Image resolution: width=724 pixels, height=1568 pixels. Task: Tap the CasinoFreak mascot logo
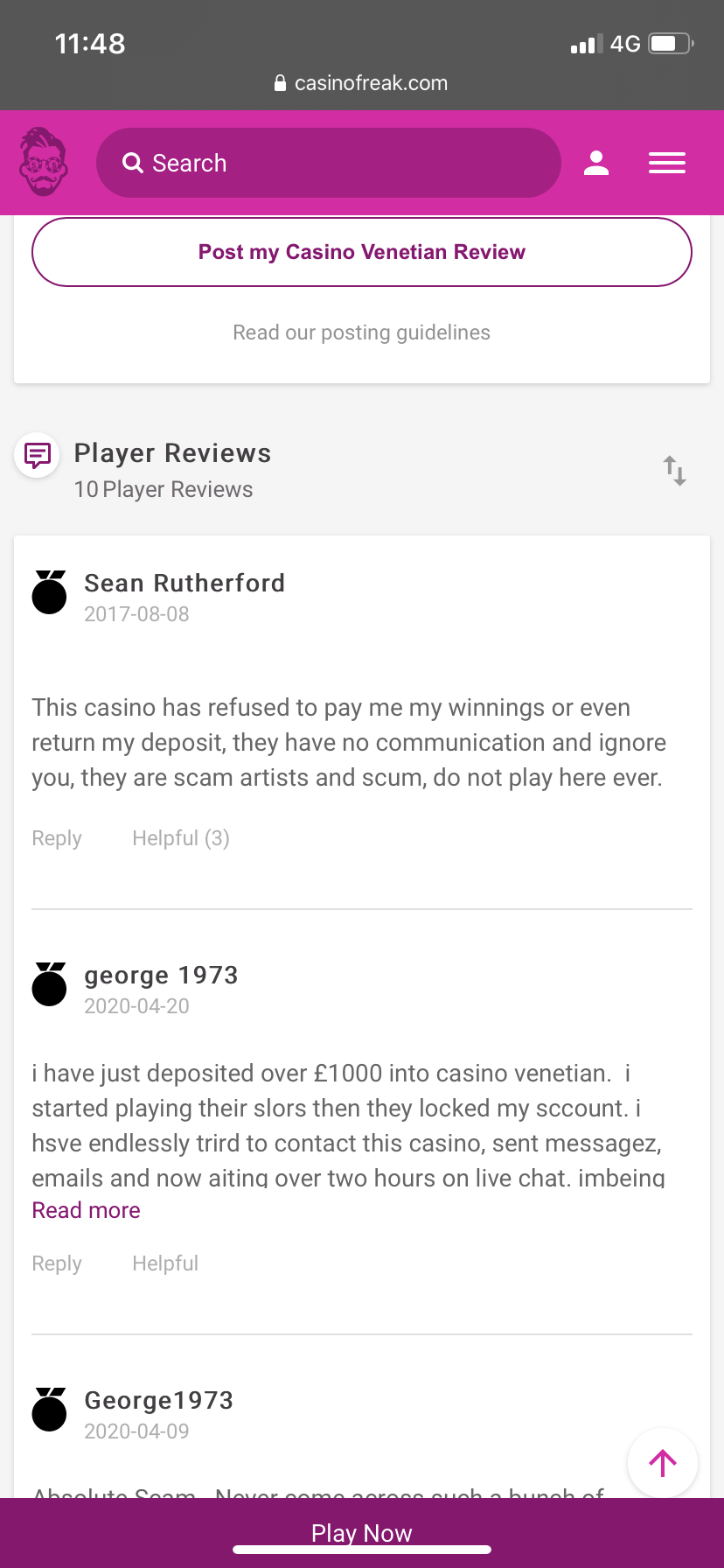tap(44, 162)
